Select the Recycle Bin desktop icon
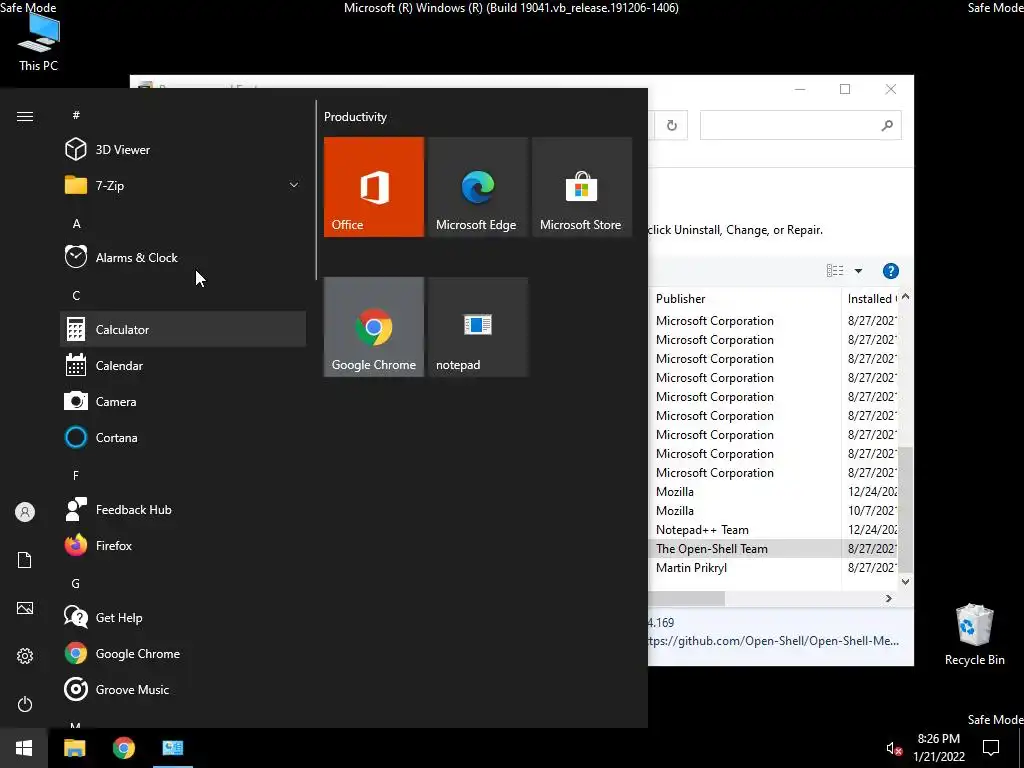The image size is (1024, 768). coord(974,635)
